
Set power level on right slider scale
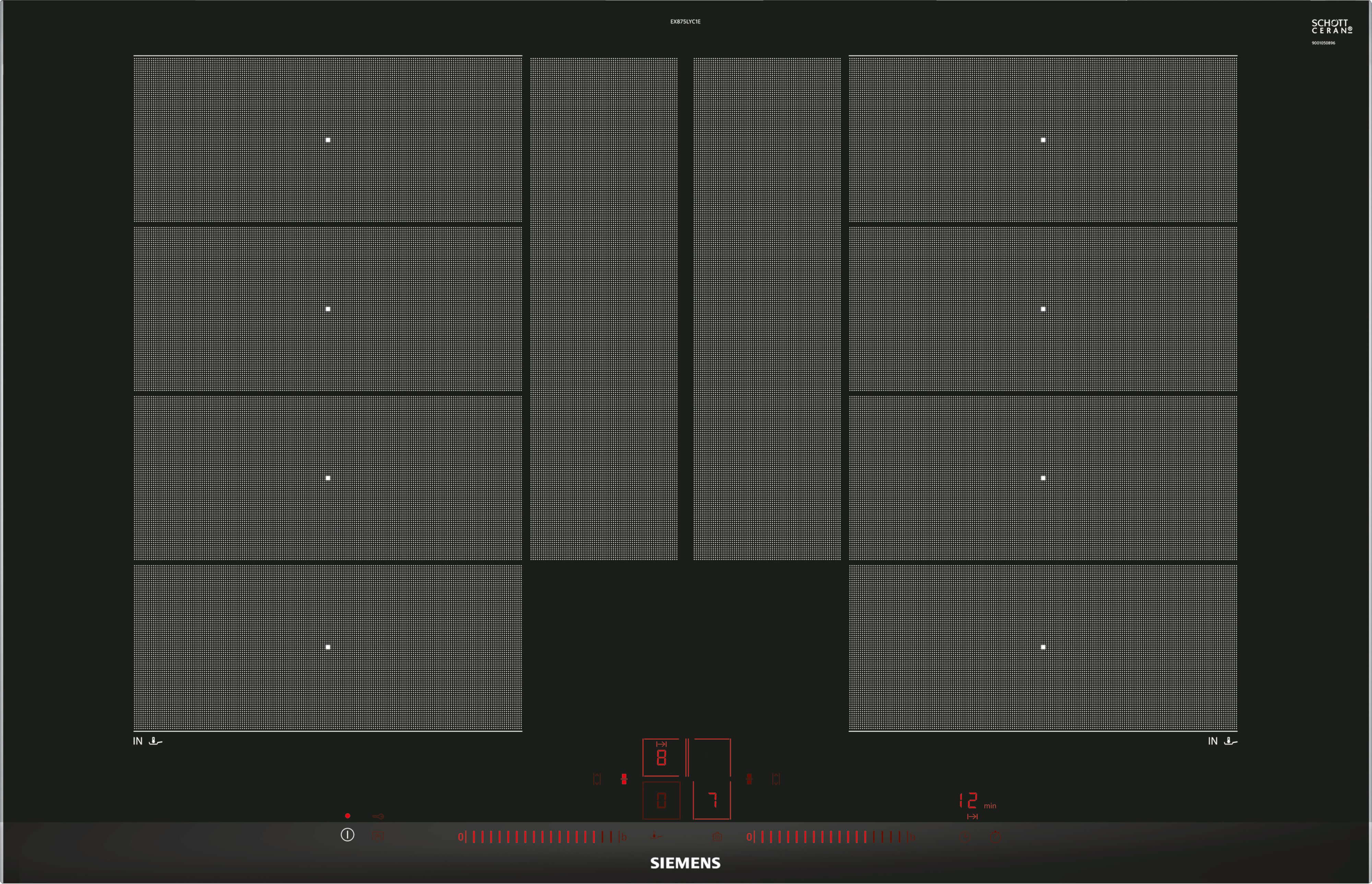pos(830,837)
